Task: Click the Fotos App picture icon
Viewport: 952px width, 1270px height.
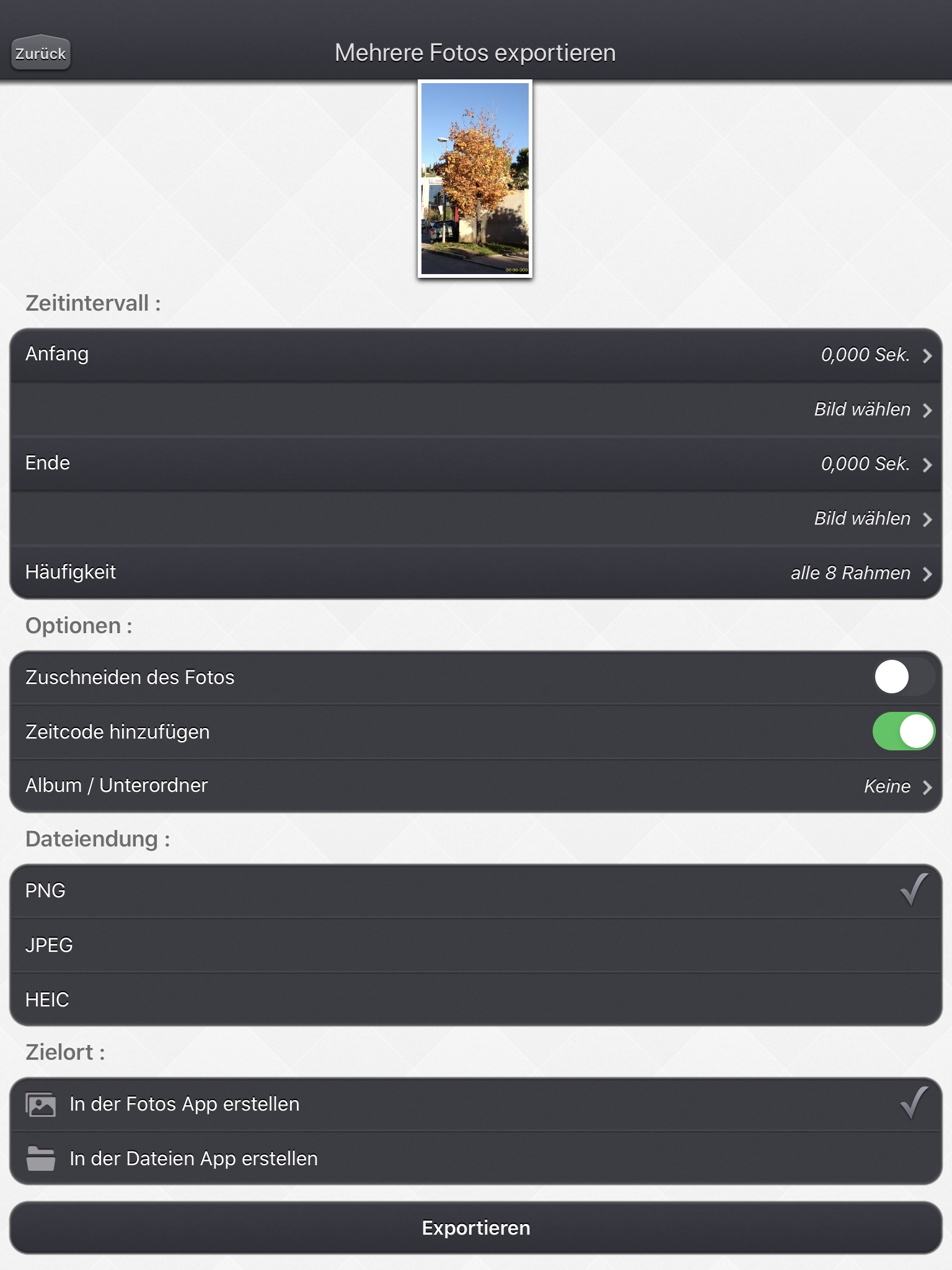Action: point(41,1104)
